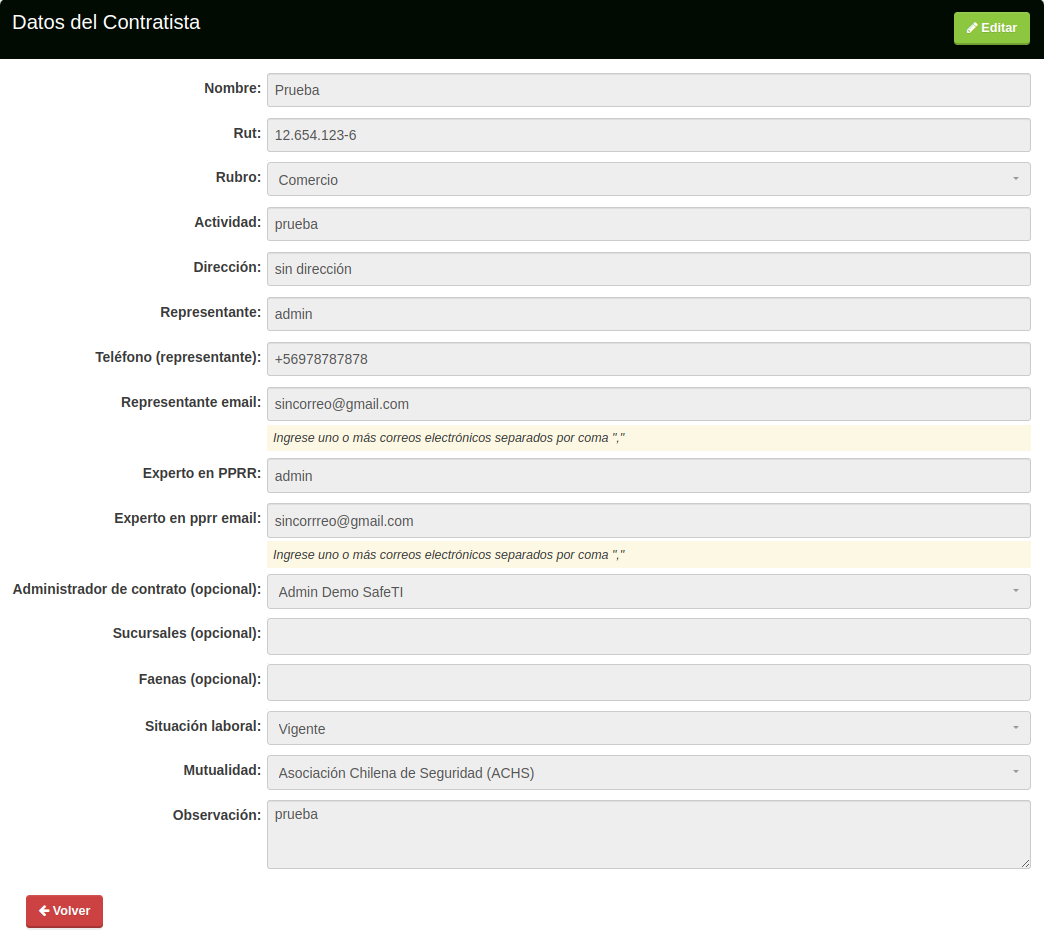Expand the Administrador de contrato dropdown
The image size is (1044, 940).
coord(648,592)
